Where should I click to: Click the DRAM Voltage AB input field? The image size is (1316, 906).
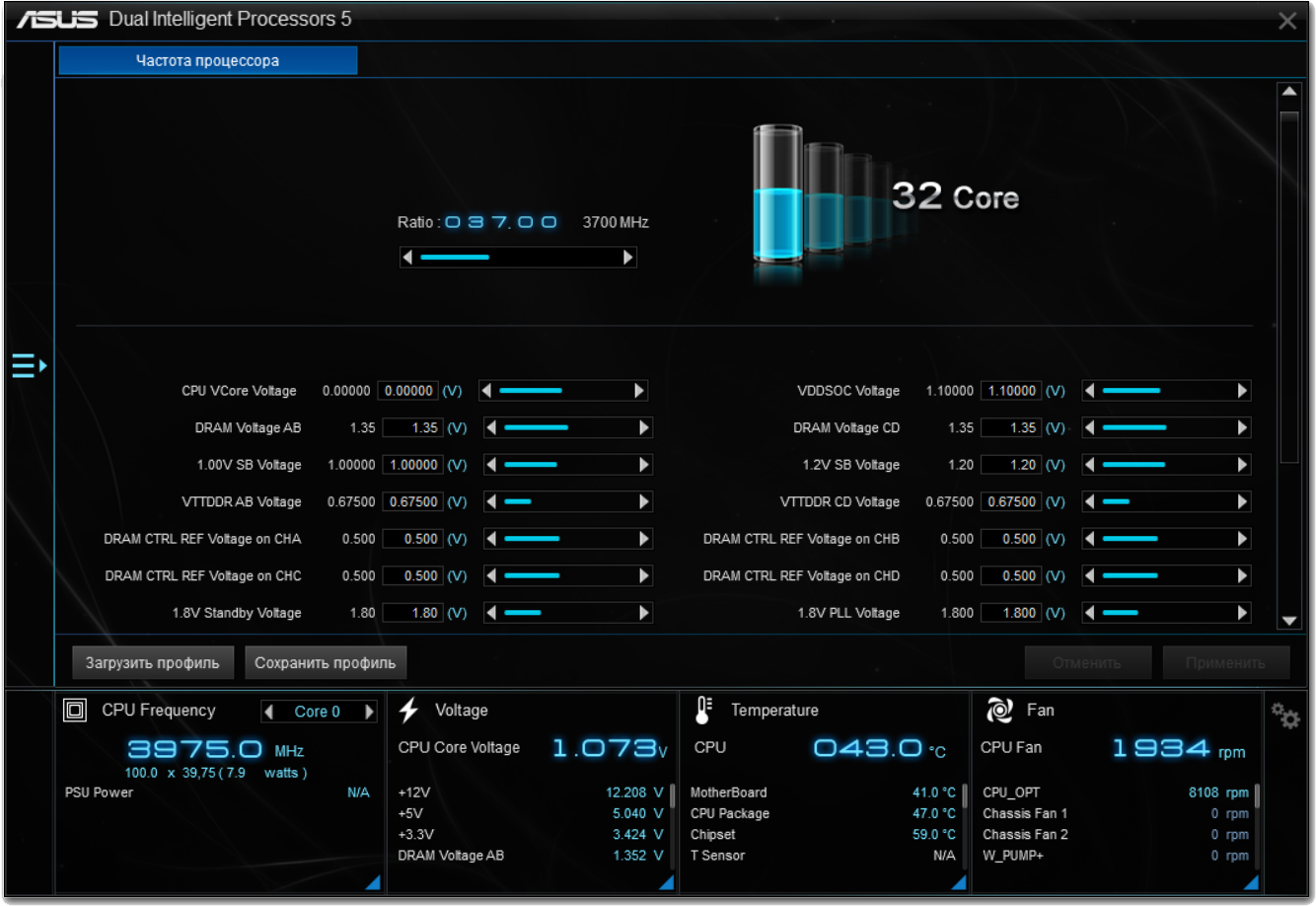(x=411, y=428)
